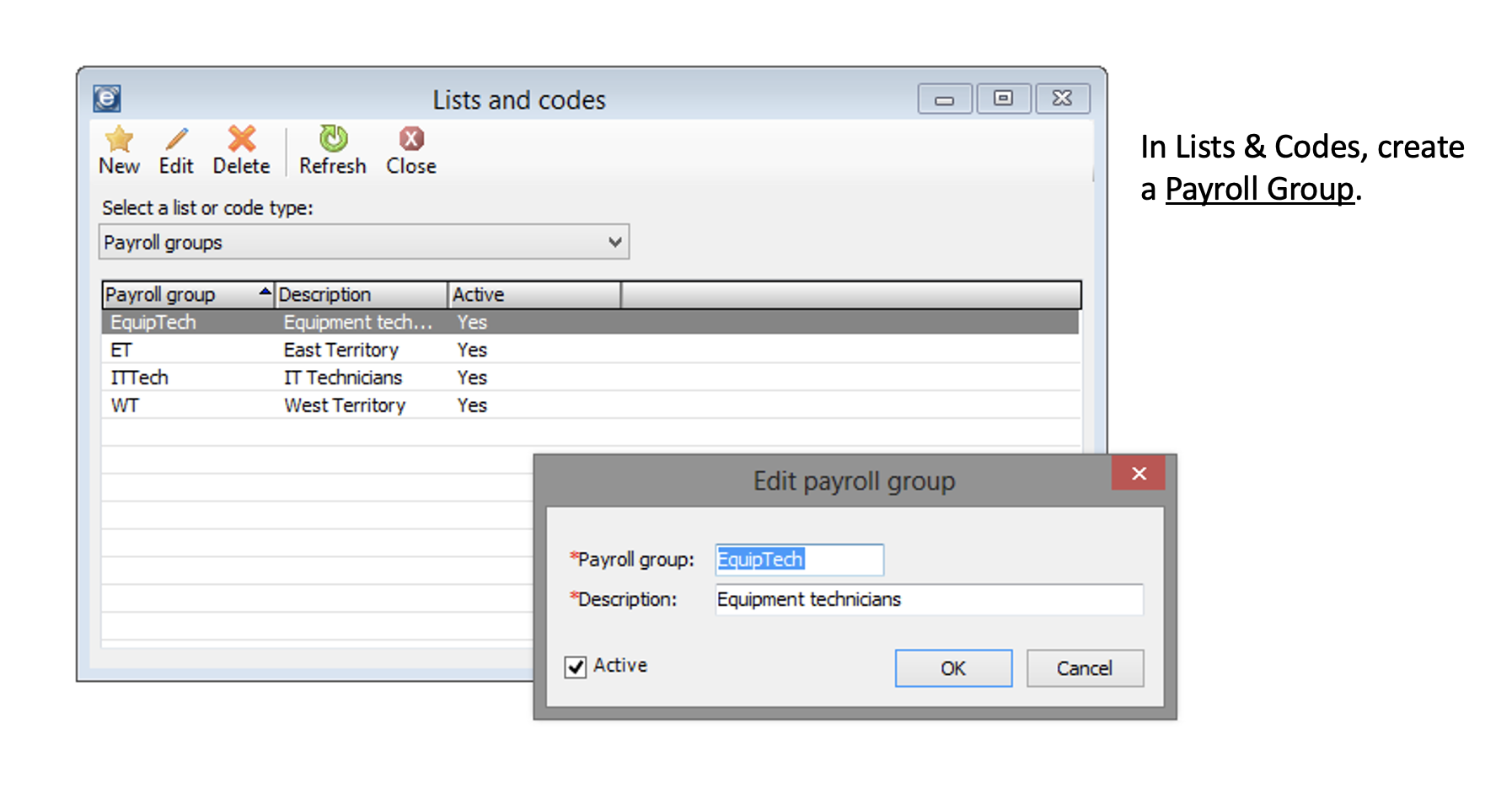Open the Payroll groups list type dropdown

pyautogui.click(x=364, y=242)
